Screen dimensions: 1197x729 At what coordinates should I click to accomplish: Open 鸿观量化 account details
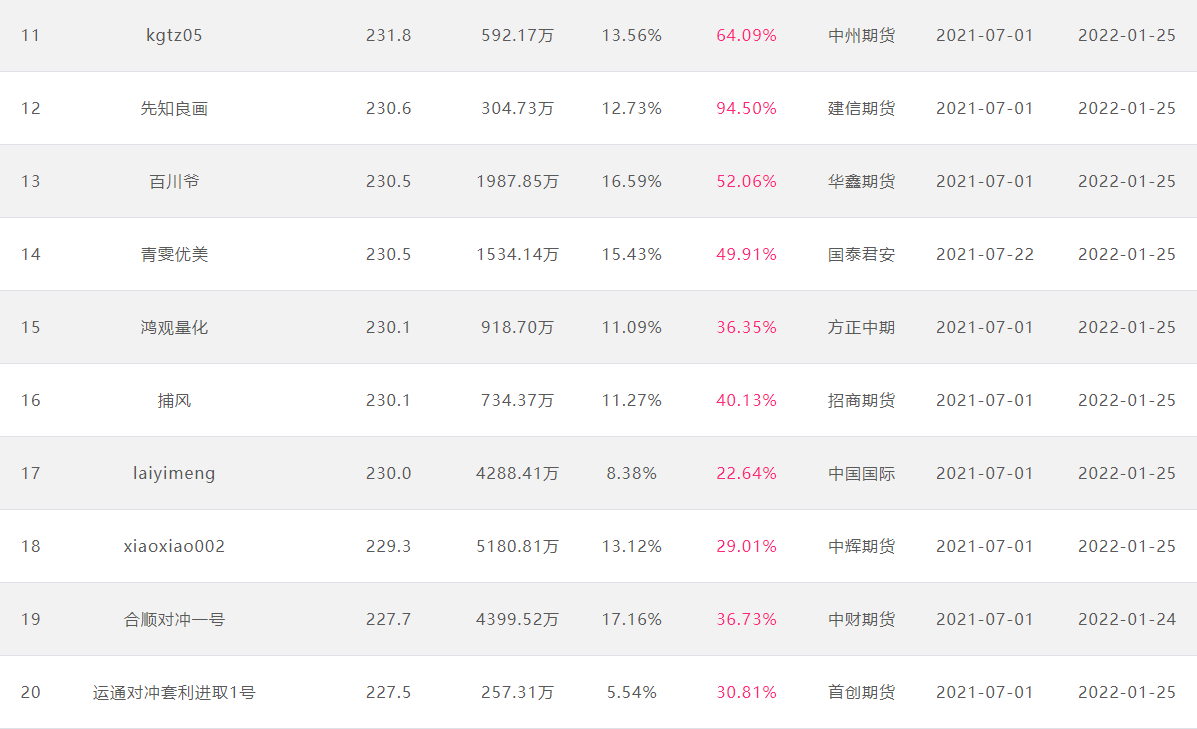(174, 327)
